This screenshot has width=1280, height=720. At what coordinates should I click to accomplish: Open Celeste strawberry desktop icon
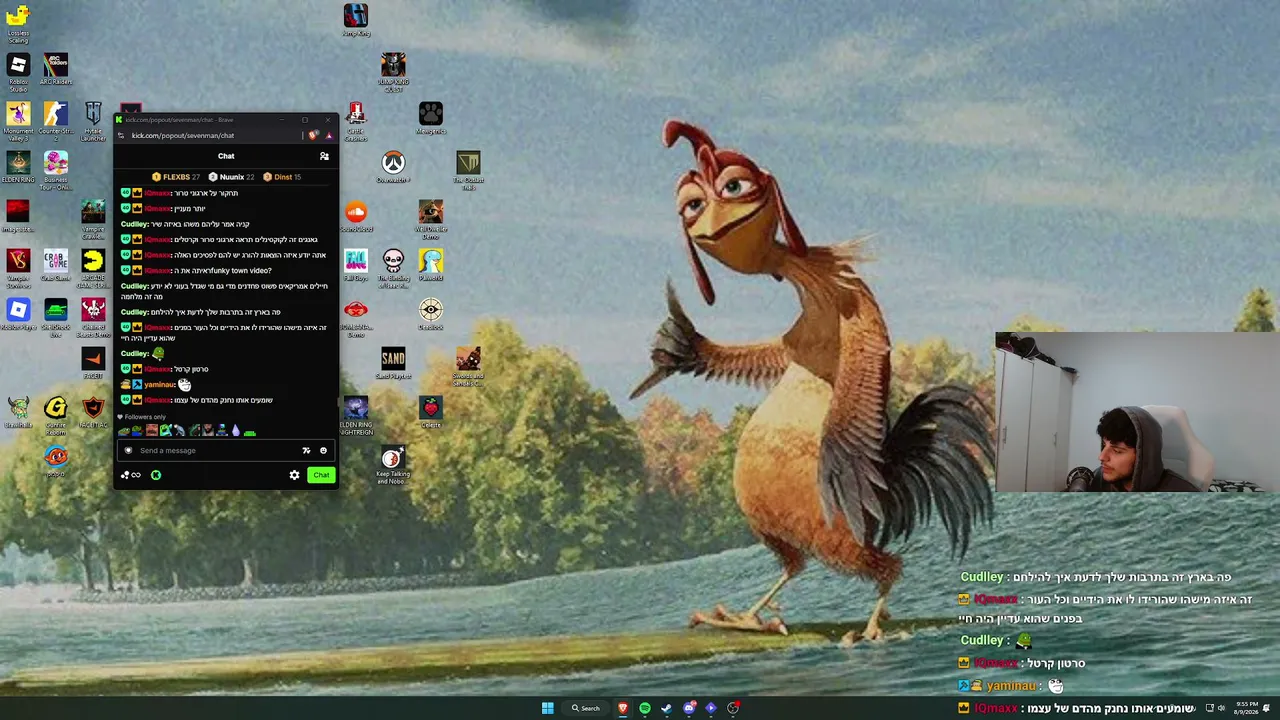pyautogui.click(x=431, y=412)
